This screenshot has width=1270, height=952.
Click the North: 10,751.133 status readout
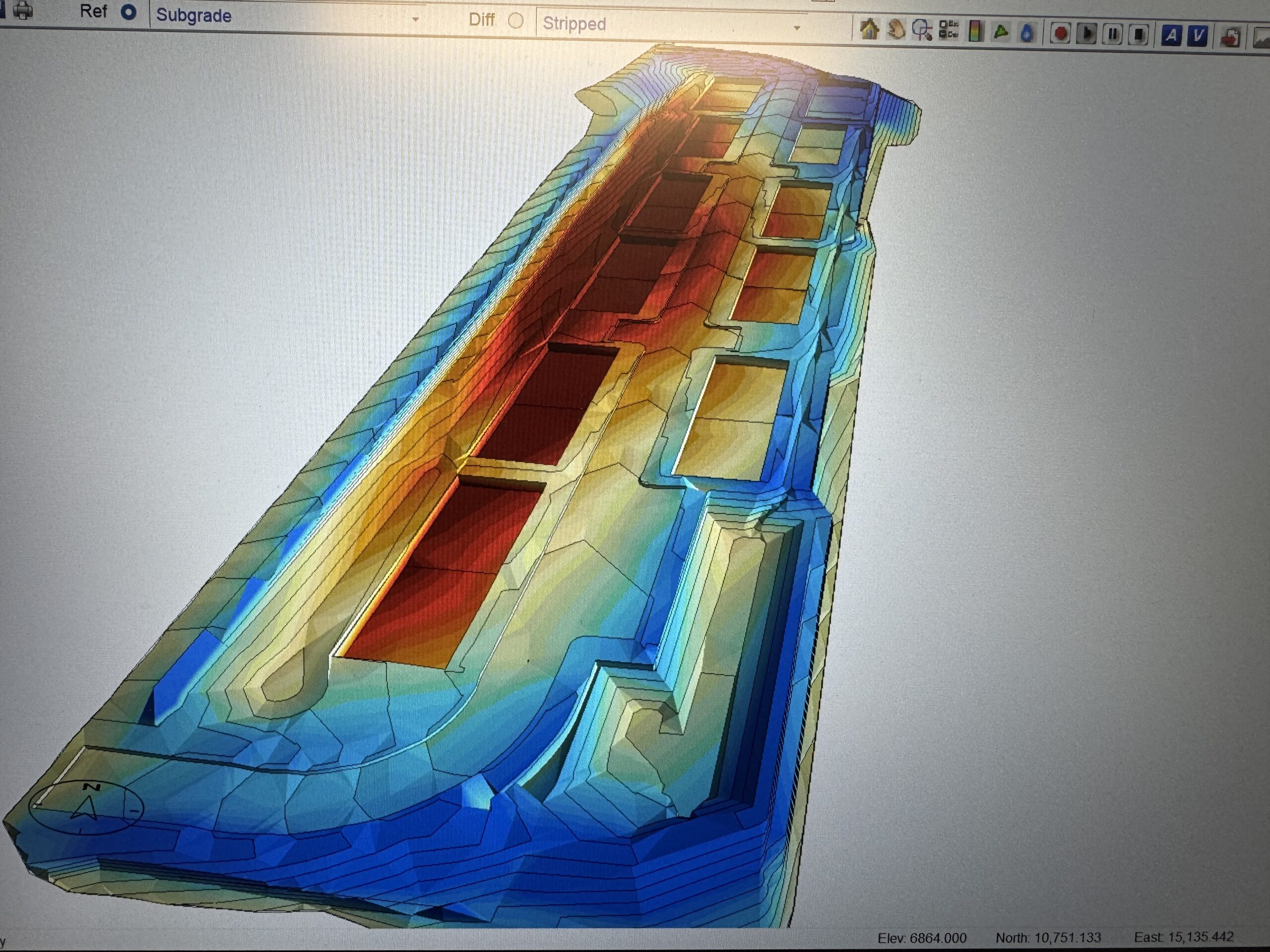(1048, 938)
